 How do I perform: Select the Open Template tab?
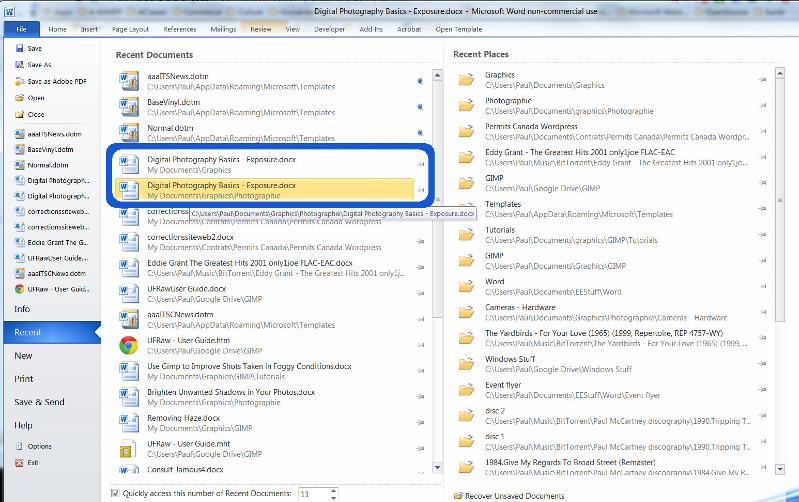tap(459, 29)
